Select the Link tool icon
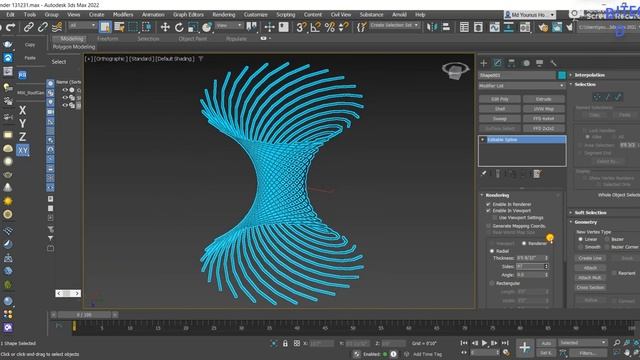This screenshot has width=640, height=360. click(28, 27)
